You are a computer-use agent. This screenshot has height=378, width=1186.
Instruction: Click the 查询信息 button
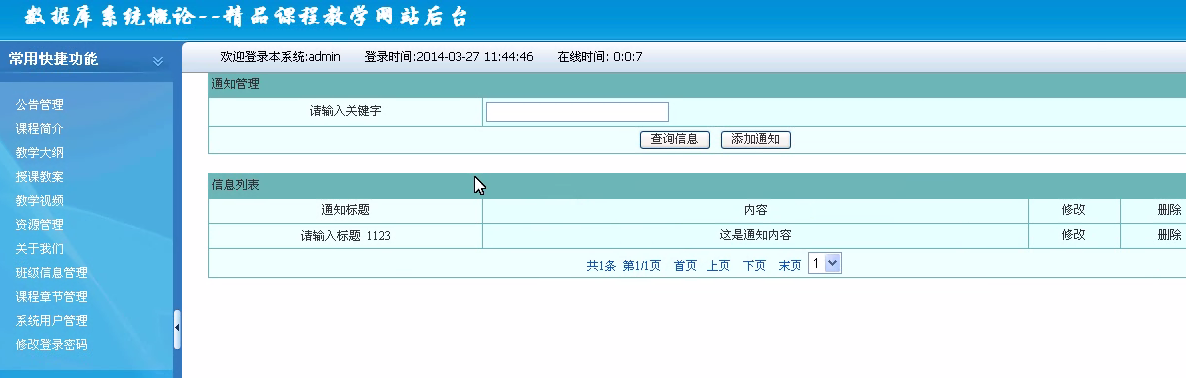point(675,139)
